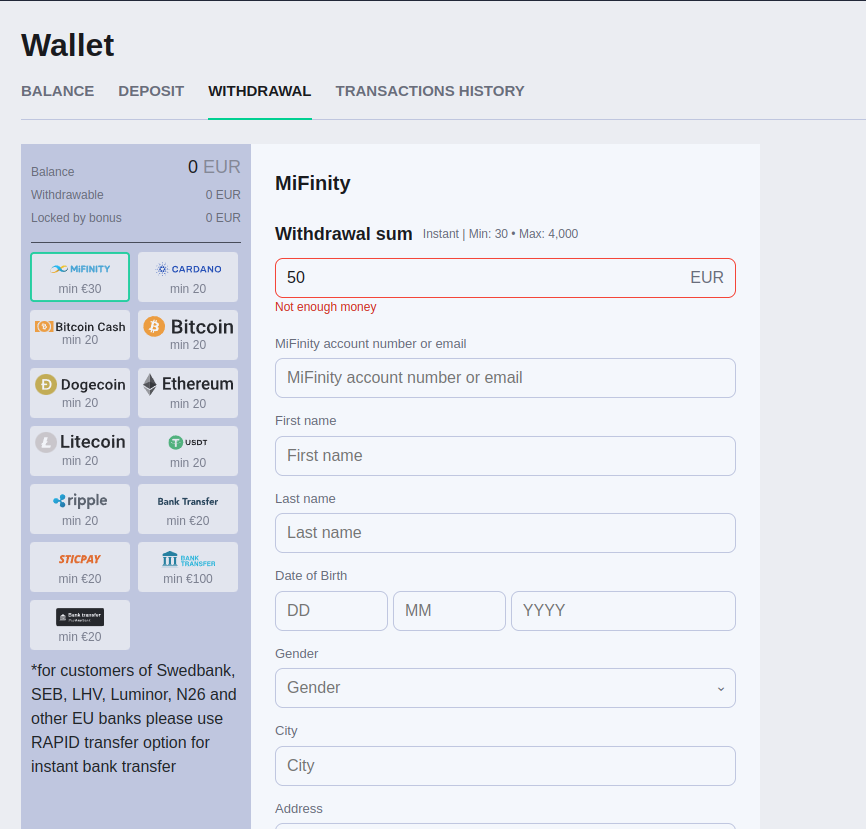Select Litecoin withdrawal tile
This screenshot has width=866, height=829.
(x=80, y=451)
